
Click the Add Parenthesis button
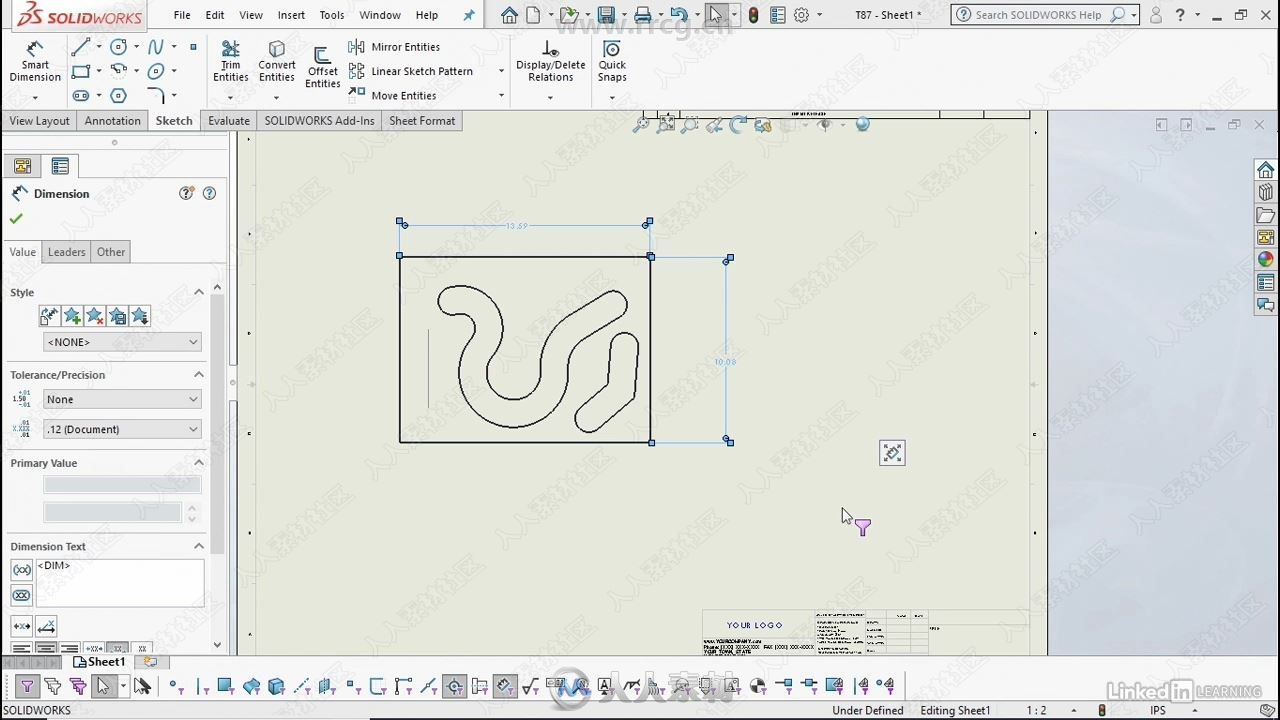coord(22,570)
